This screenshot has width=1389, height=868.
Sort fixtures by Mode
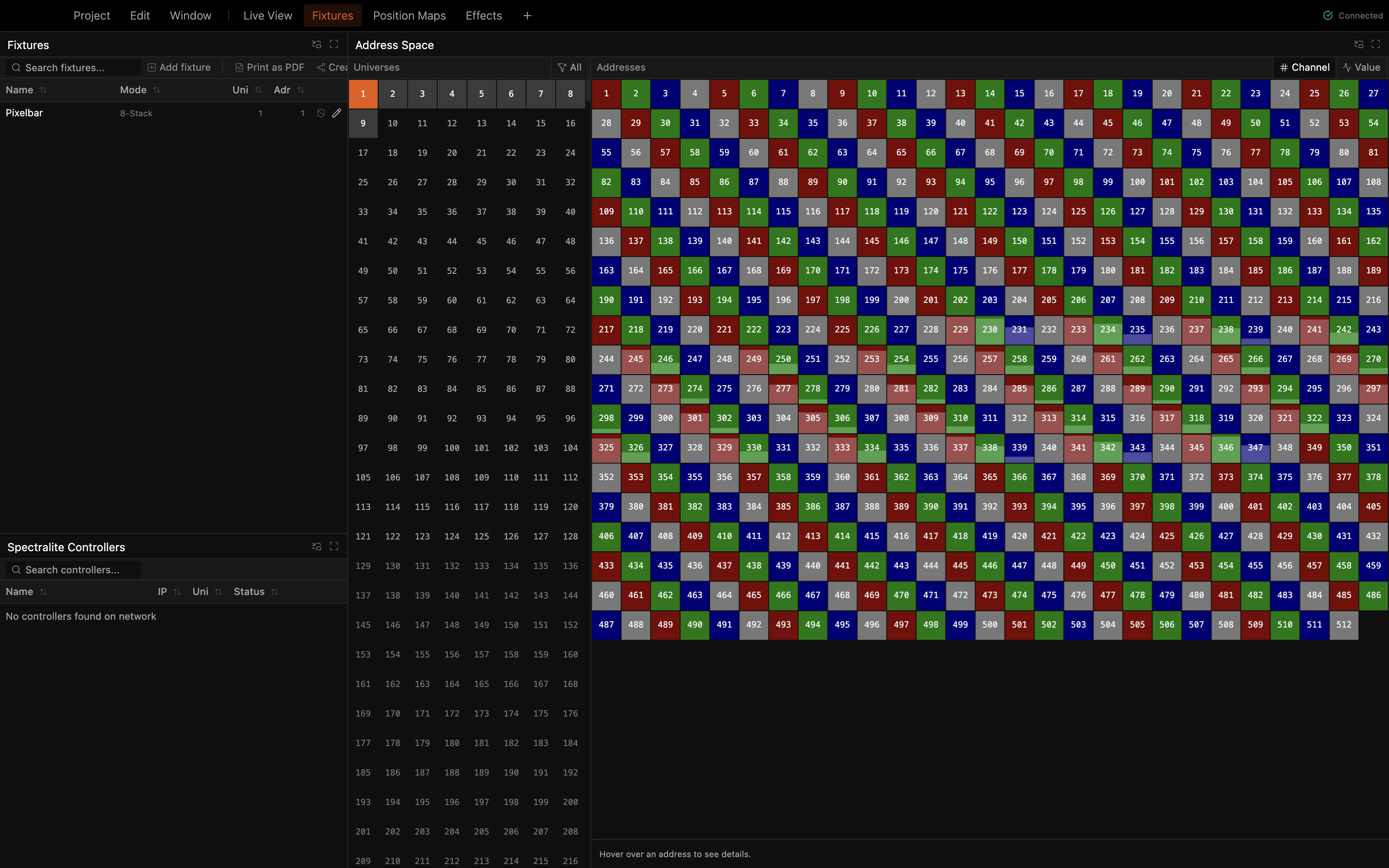pyautogui.click(x=140, y=89)
